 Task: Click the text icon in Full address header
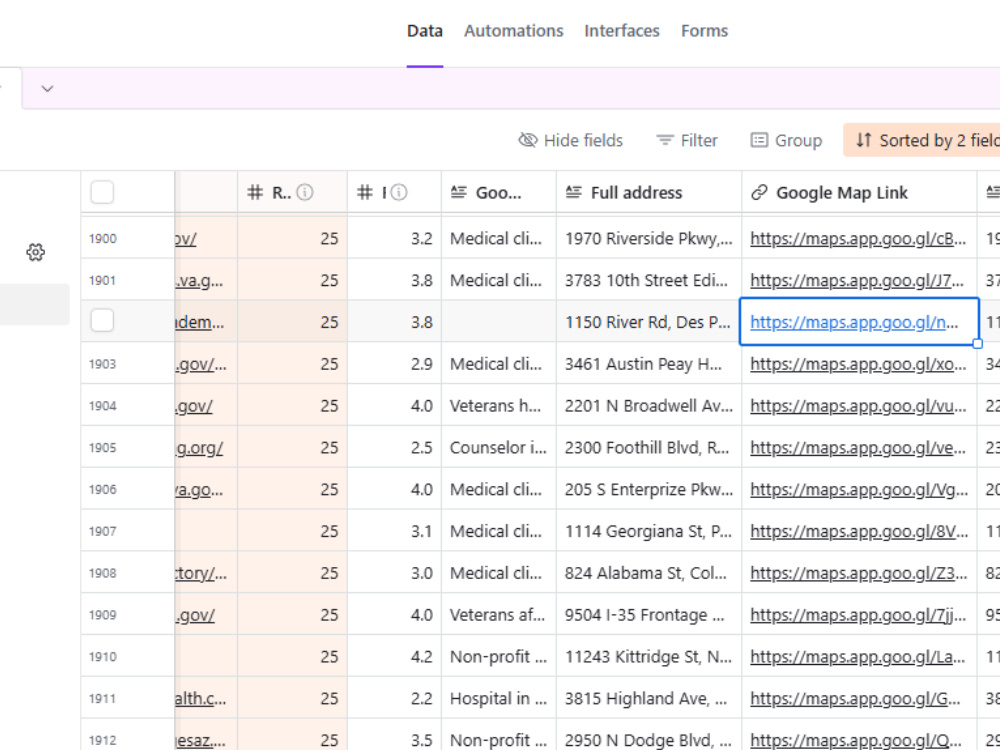pos(573,192)
